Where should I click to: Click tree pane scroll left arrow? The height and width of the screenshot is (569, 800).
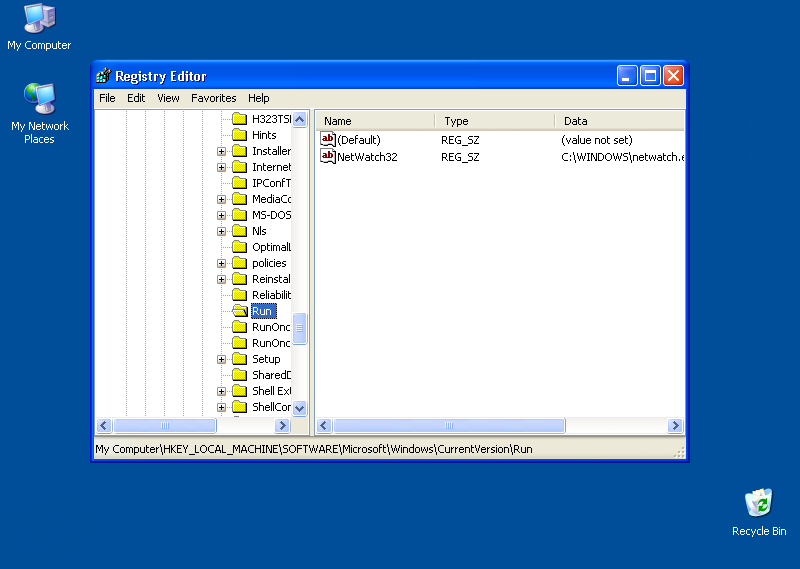(104, 426)
